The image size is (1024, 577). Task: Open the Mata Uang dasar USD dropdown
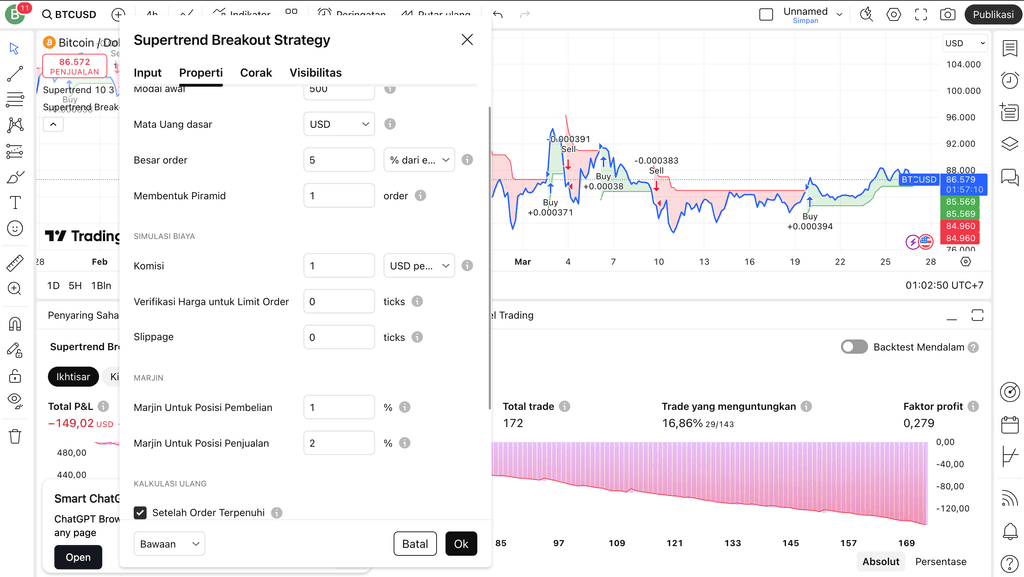339,124
